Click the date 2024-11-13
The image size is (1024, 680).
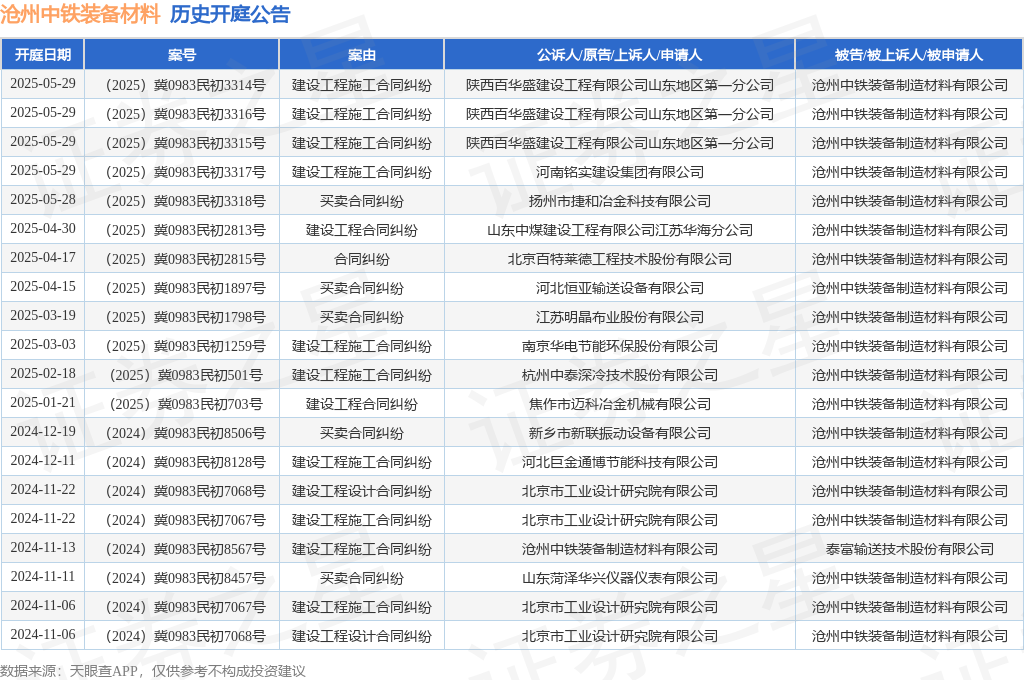point(43,547)
